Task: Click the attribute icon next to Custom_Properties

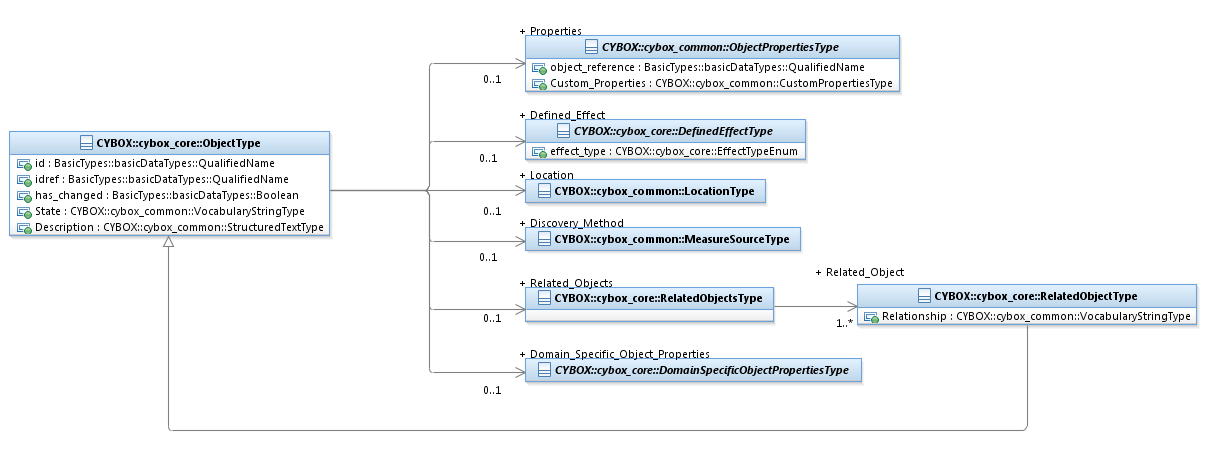Action: click(539, 84)
